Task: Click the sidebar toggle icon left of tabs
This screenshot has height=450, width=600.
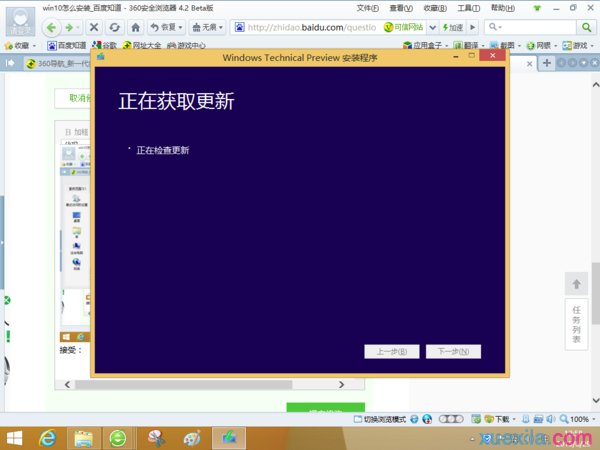Action: (x=10, y=63)
